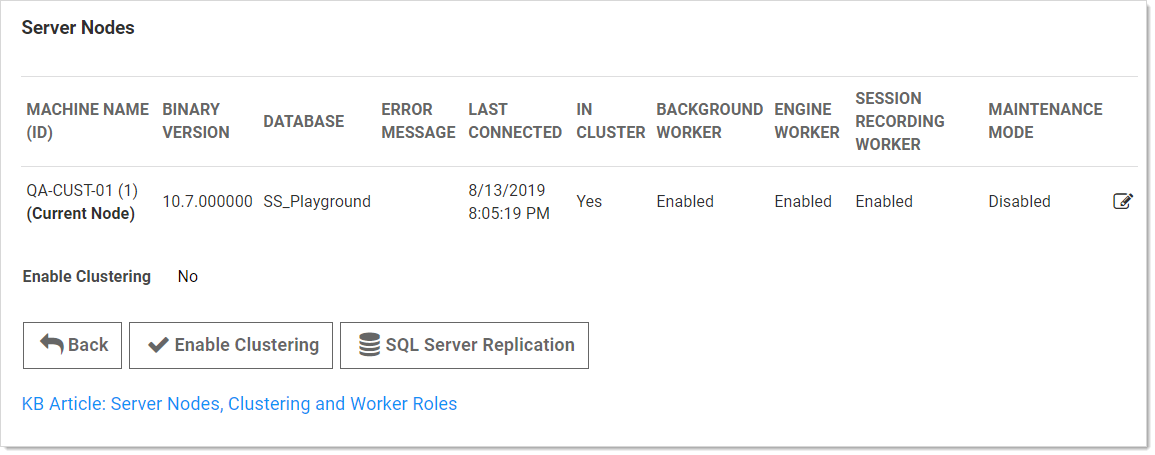Image resolution: width=1155 pixels, height=455 pixels.
Task: Select the Maintenance Mode column header
Action: (1045, 121)
